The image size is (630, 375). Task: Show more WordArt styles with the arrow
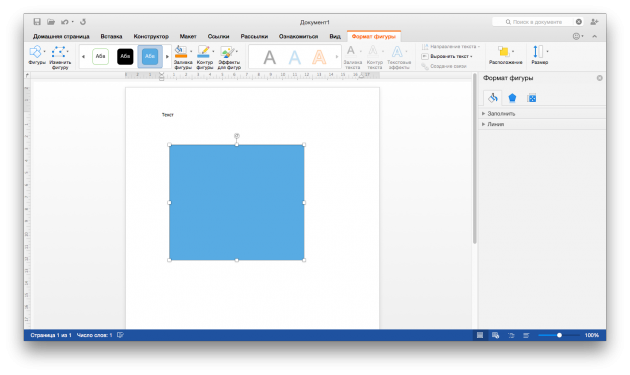[x=337, y=57]
